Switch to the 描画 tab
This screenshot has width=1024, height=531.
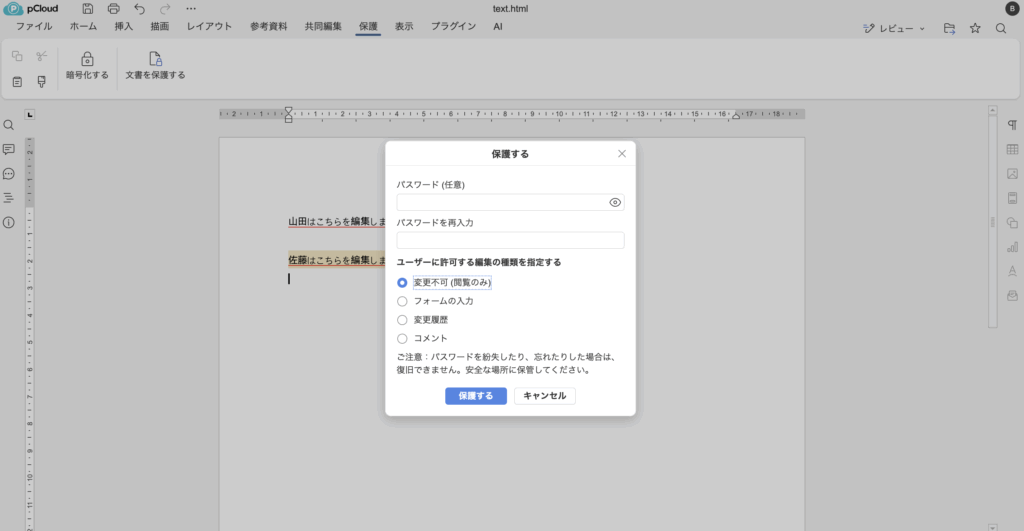[159, 27]
